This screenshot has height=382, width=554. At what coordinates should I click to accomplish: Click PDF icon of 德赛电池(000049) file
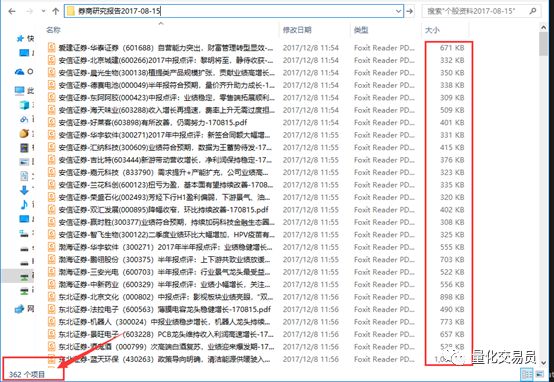pos(52,85)
